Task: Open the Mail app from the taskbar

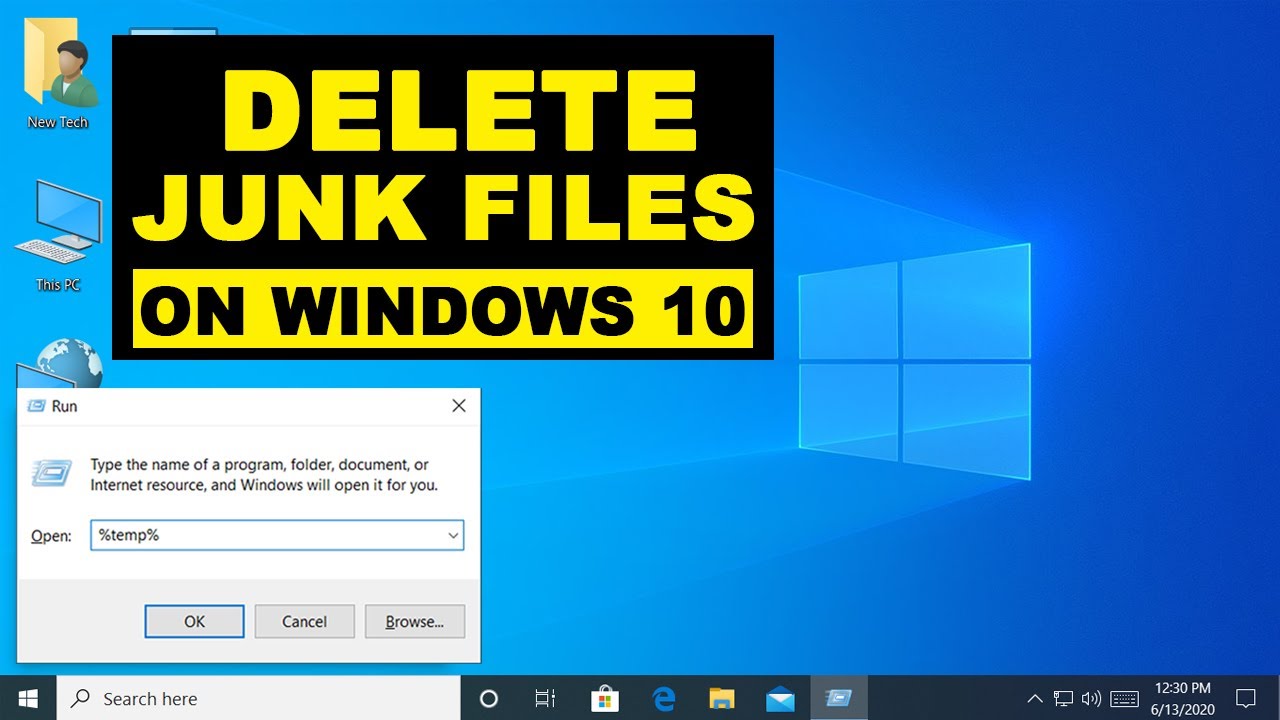Action: [x=780, y=698]
